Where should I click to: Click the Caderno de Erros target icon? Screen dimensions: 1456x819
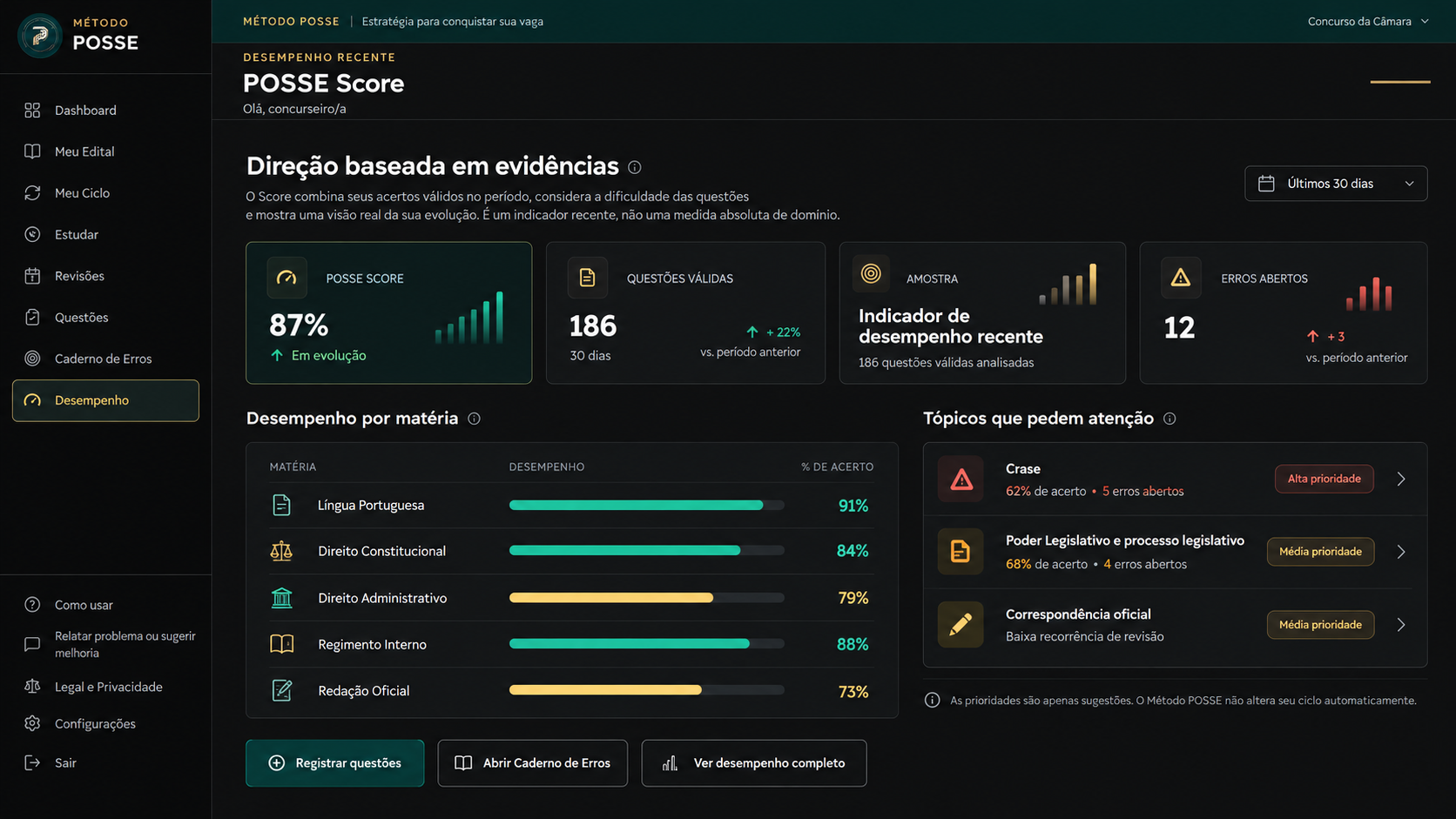(32, 359)
